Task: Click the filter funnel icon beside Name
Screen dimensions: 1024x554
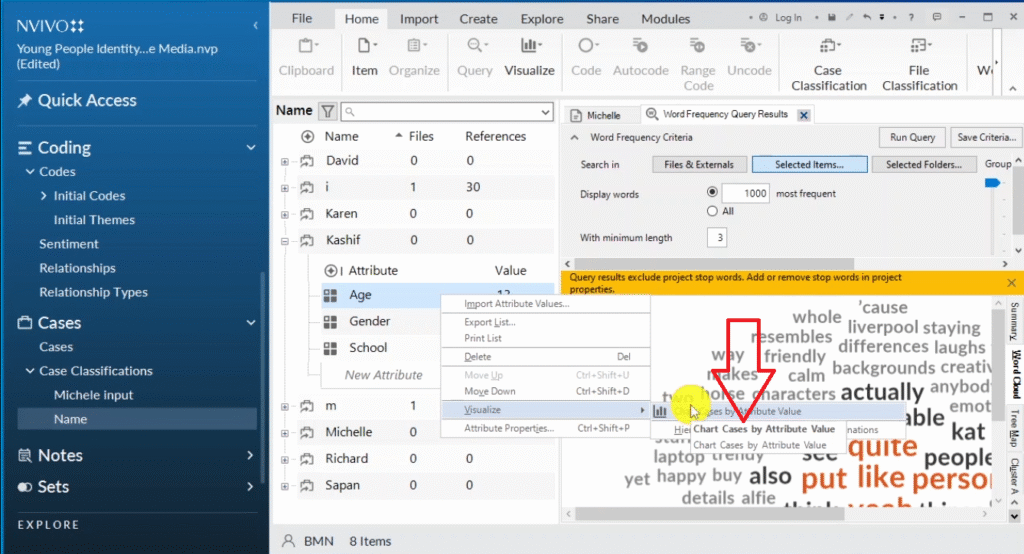Action: (x=328, y=111)
